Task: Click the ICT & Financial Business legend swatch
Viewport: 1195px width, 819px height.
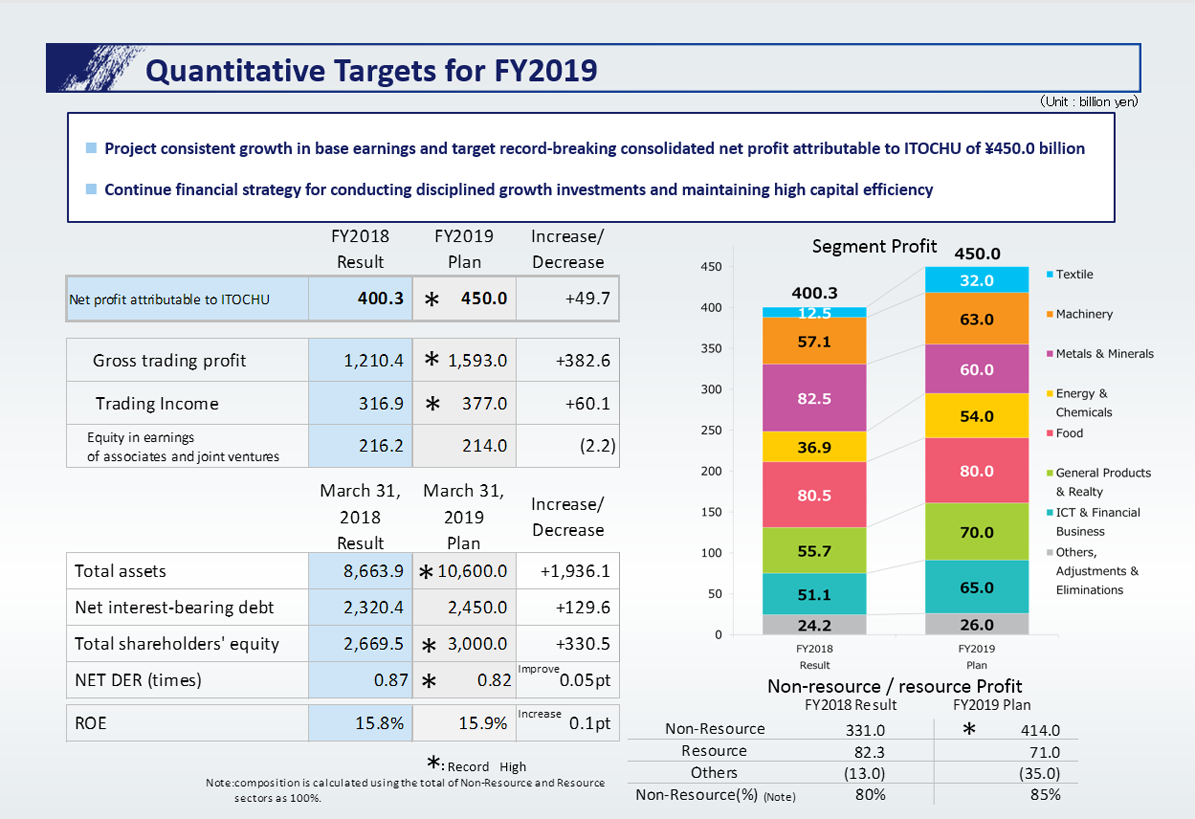Action: (x=1049, y=513)
